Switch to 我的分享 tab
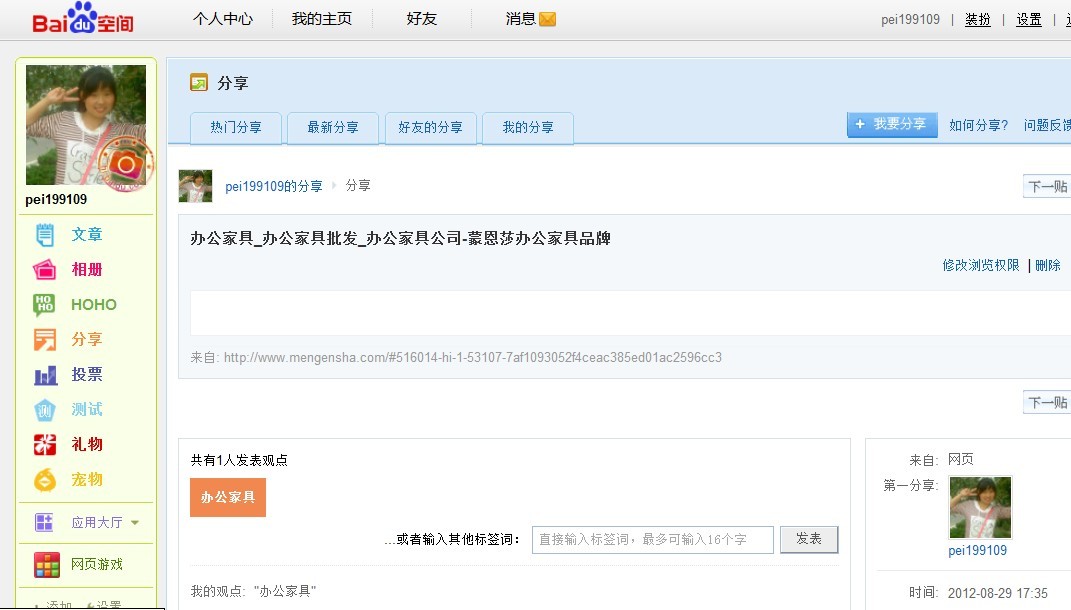Image resolution: width=1071 pixels, height=610 pixels. click(x=528, y=128)
